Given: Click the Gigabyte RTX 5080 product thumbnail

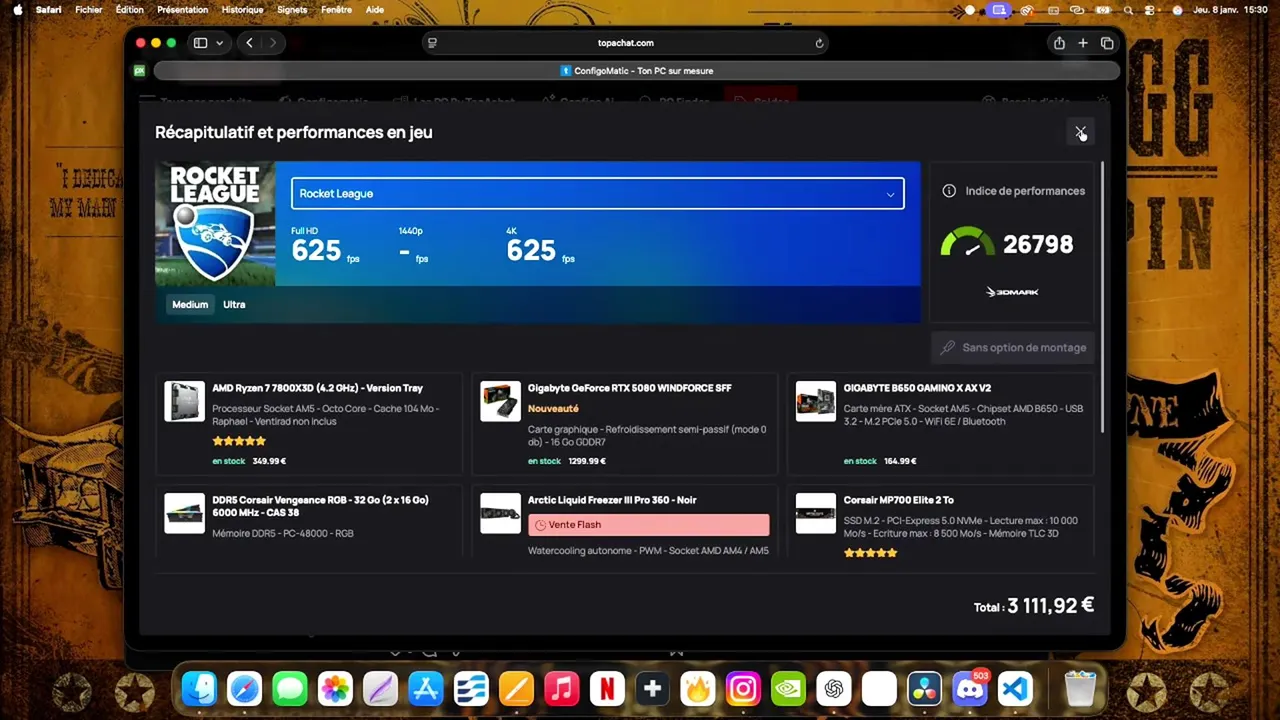Looking at the screenshot, I should pos(500,401).
